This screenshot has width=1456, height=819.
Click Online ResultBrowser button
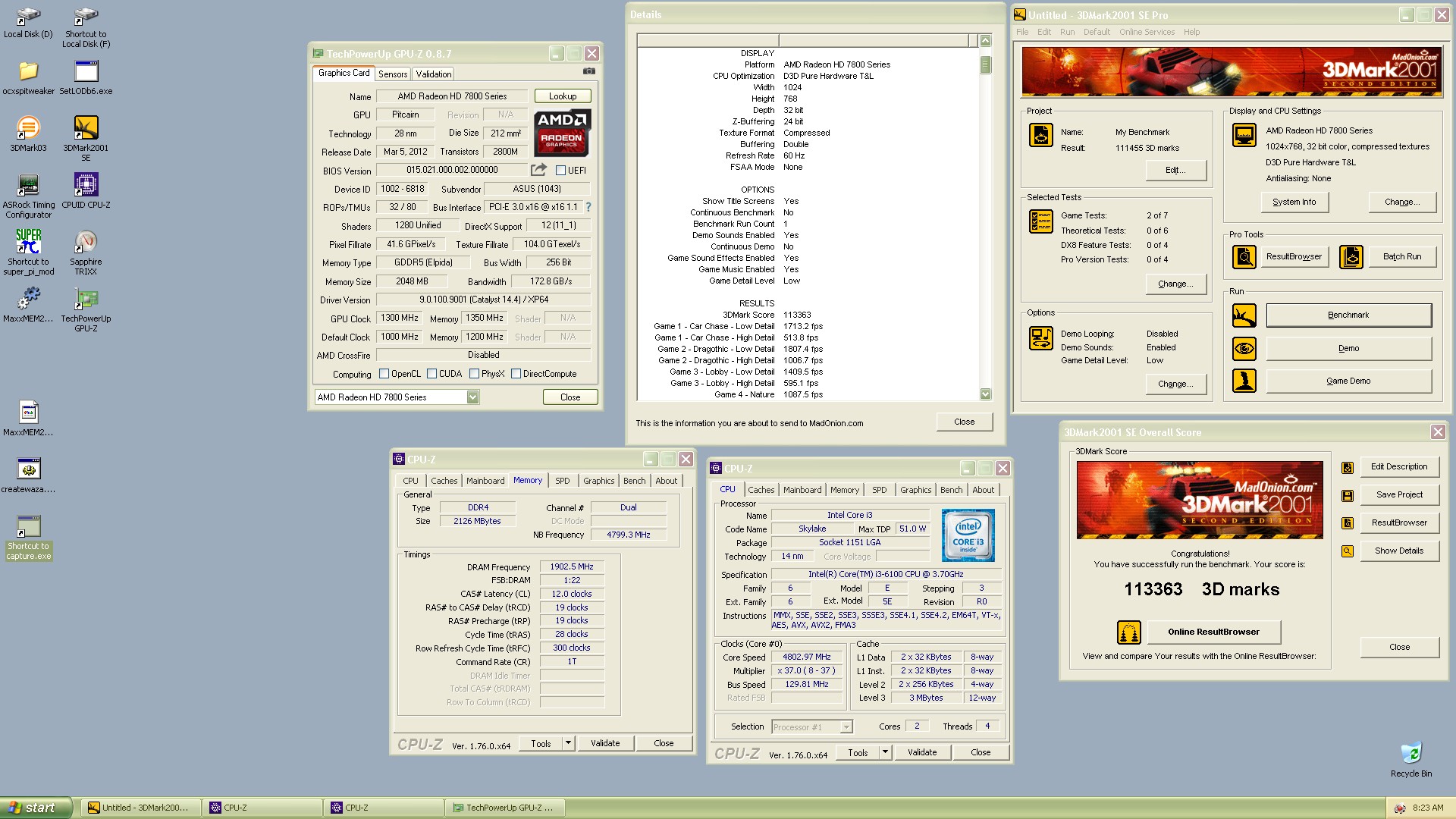[x=1213, y=632]
